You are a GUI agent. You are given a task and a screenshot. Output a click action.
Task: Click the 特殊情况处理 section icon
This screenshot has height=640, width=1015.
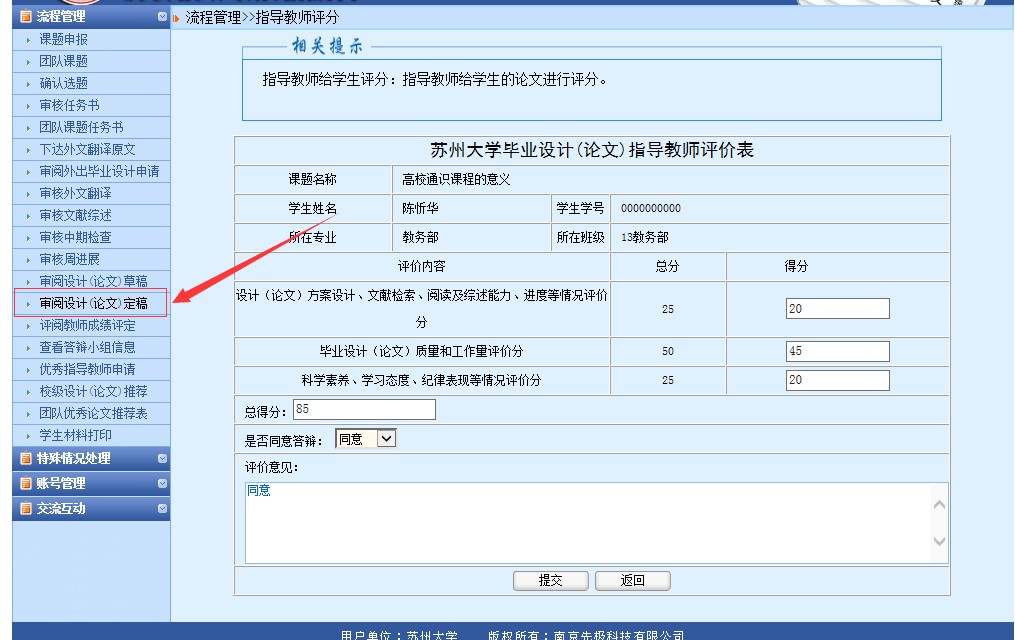click(x=26, y=459)
